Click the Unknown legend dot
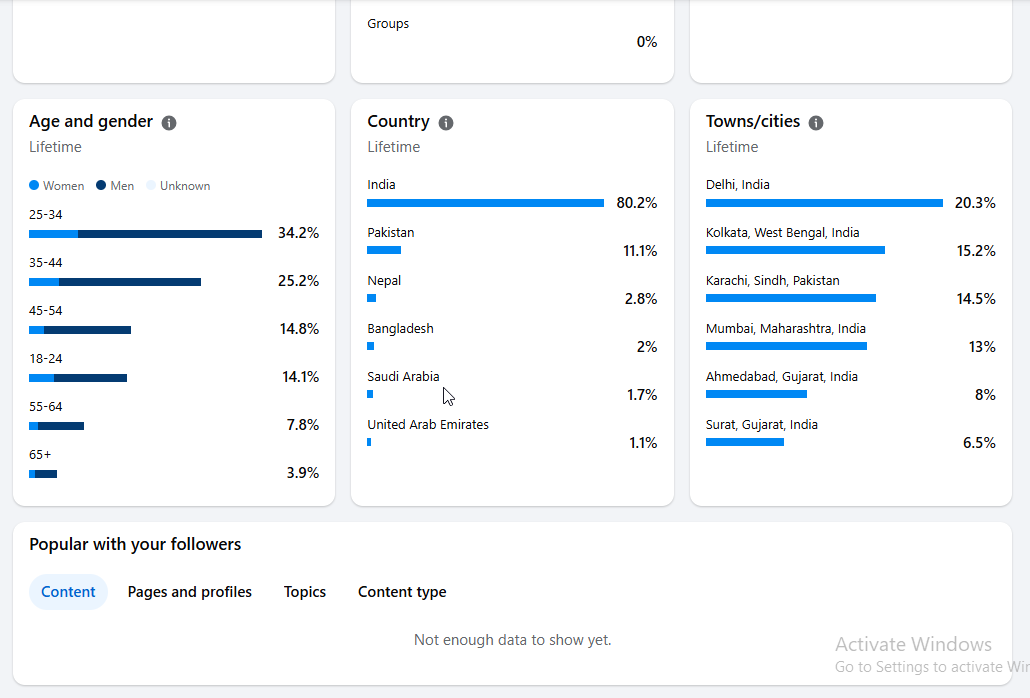1030x698 pixels. pos(151,185)
